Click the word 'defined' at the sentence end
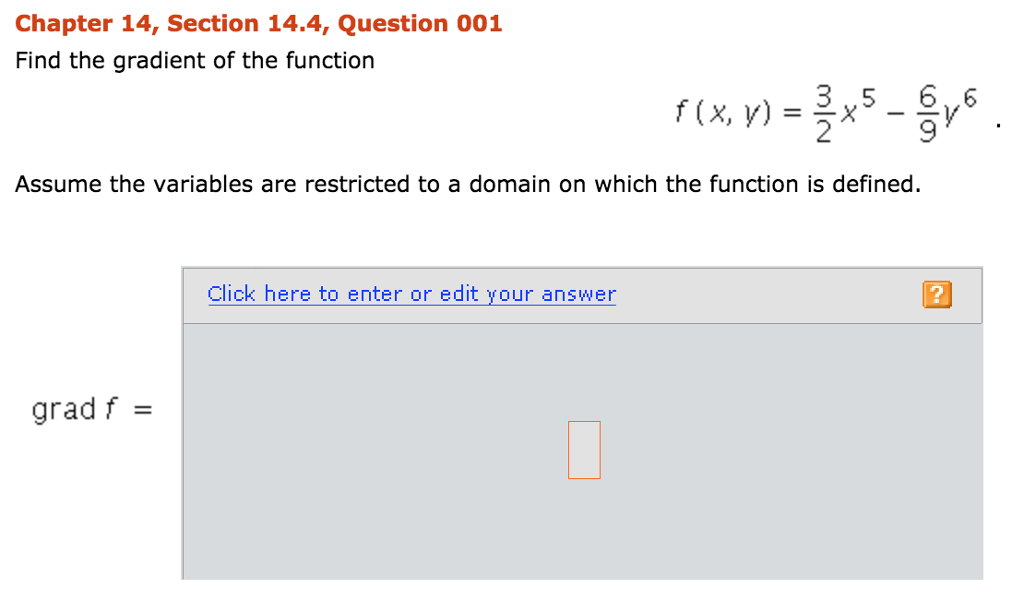 coord(875,185)
